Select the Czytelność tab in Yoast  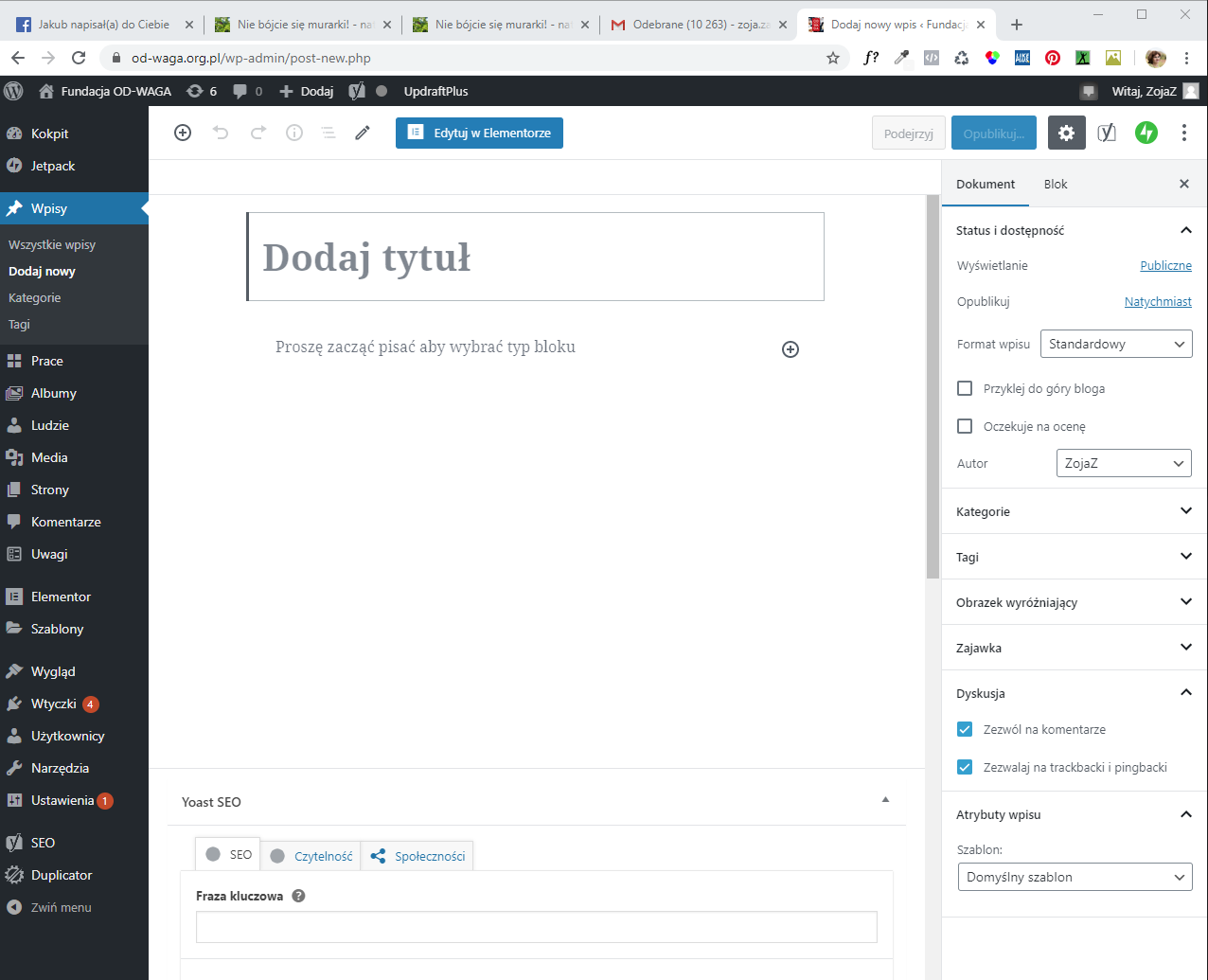tap(311, 856)
